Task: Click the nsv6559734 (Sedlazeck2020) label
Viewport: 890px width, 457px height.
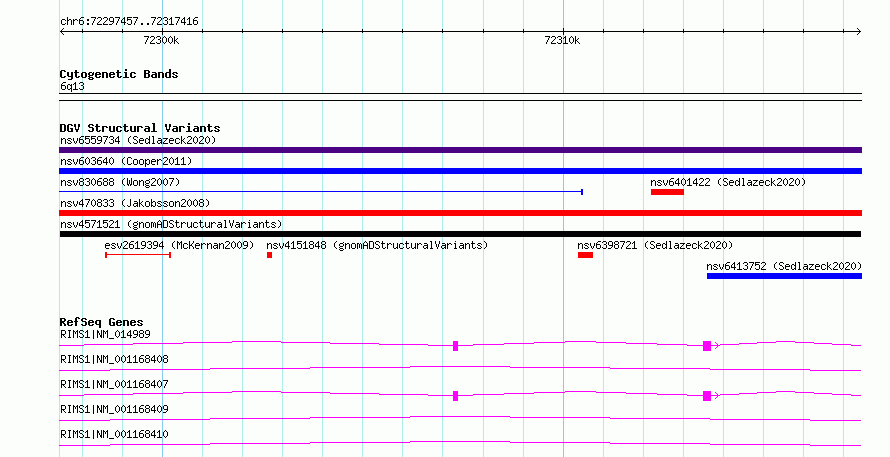Action: click(138, 140)
